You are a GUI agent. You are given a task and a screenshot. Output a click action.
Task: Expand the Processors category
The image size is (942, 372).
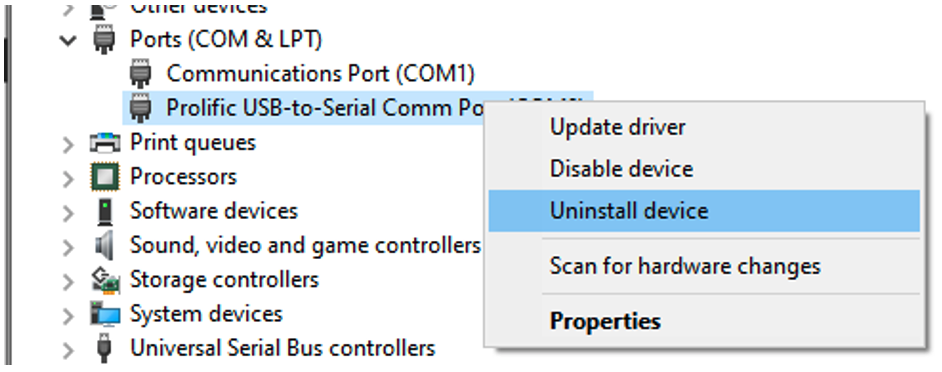pyautogui.click(x=68, y=178)
